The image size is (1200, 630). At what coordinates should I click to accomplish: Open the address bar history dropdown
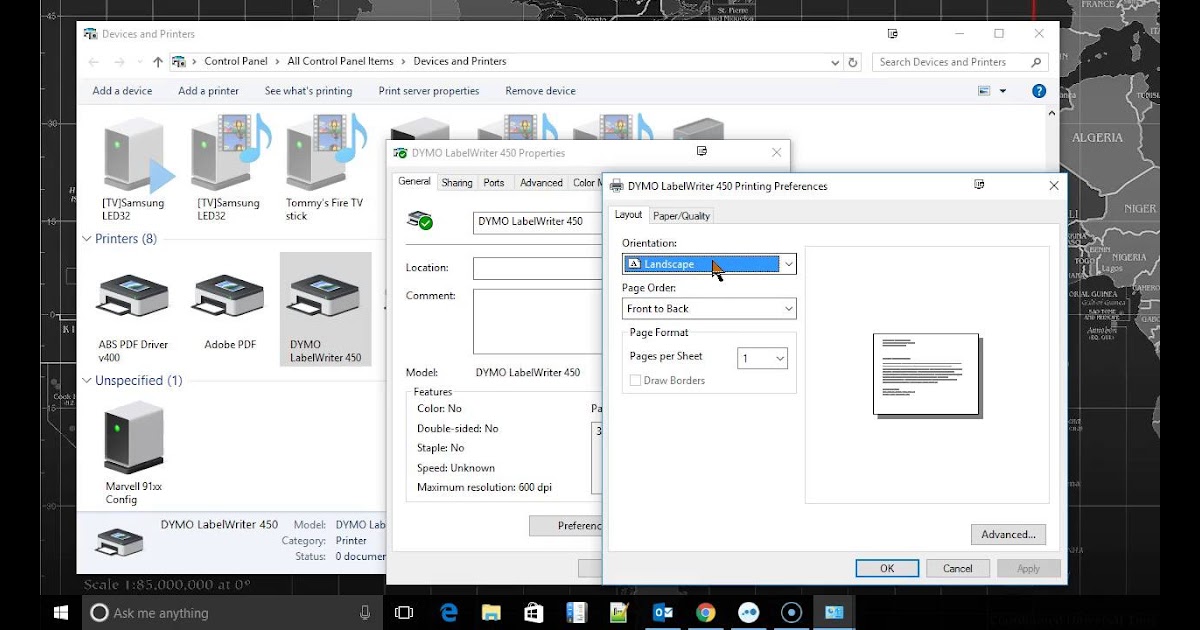836,62
